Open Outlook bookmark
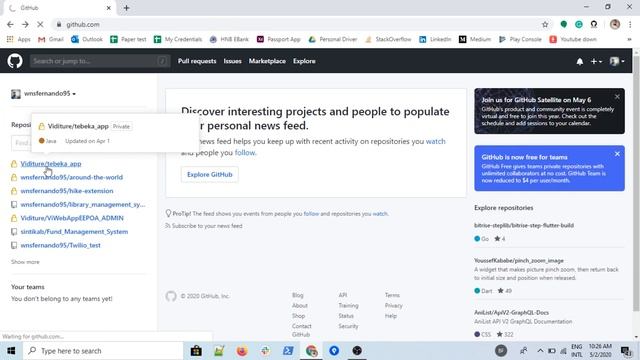The height and width of the screenshot is (360, 640). click(x=87, y=39)
